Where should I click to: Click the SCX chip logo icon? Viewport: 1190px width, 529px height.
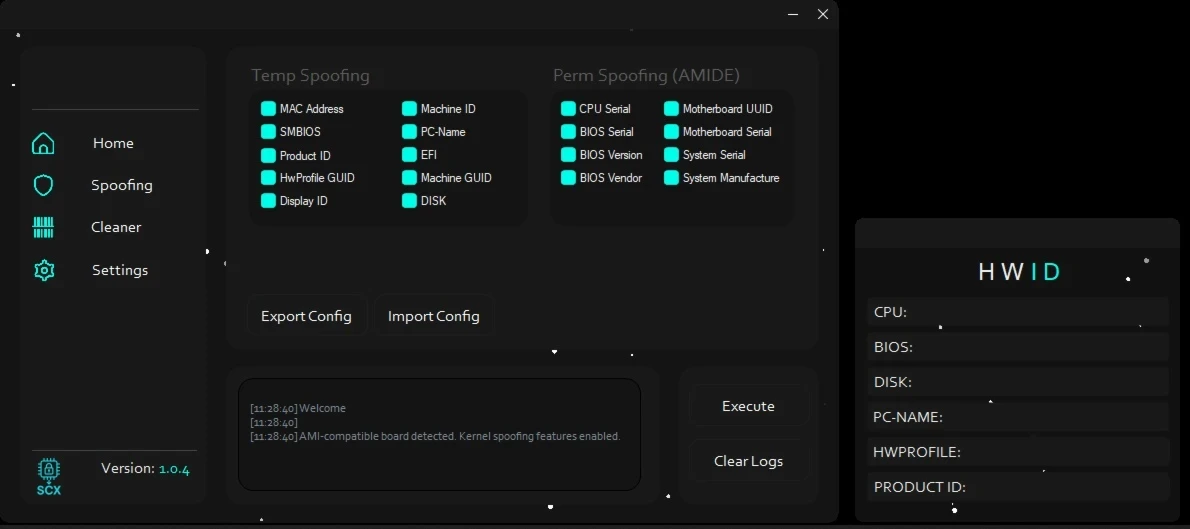point(48,476)
